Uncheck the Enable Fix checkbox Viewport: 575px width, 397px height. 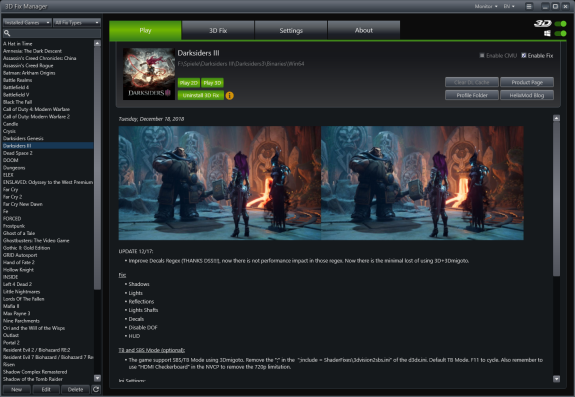(524, 55)
